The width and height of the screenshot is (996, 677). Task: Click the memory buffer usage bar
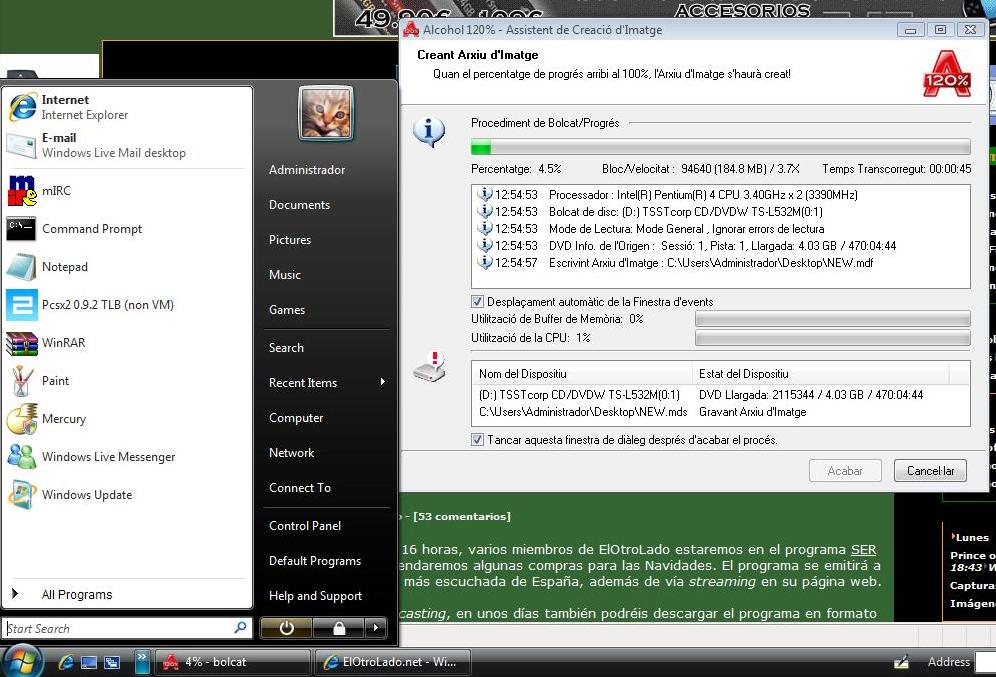[832, 319]
